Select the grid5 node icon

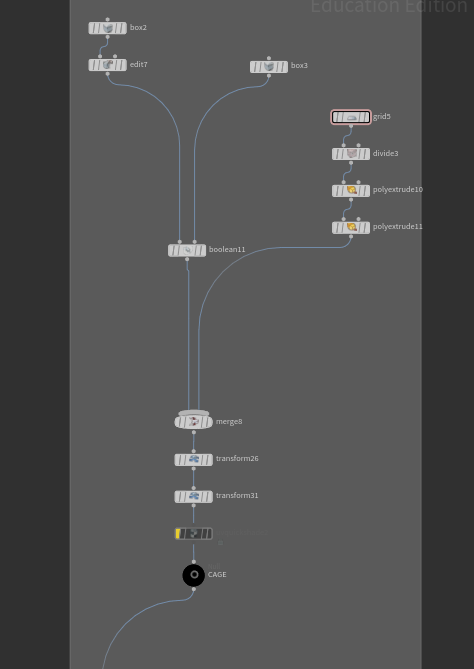pyautogui.click(x=351, y=117)
